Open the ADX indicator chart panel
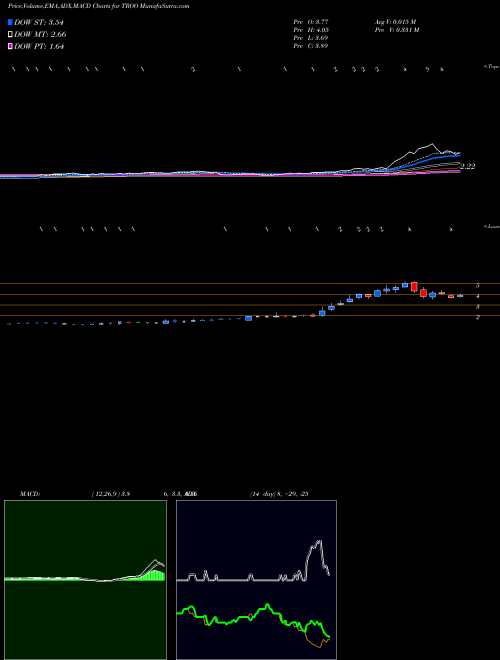This screenshot has width=500, height=660. (x=256, y=580)
